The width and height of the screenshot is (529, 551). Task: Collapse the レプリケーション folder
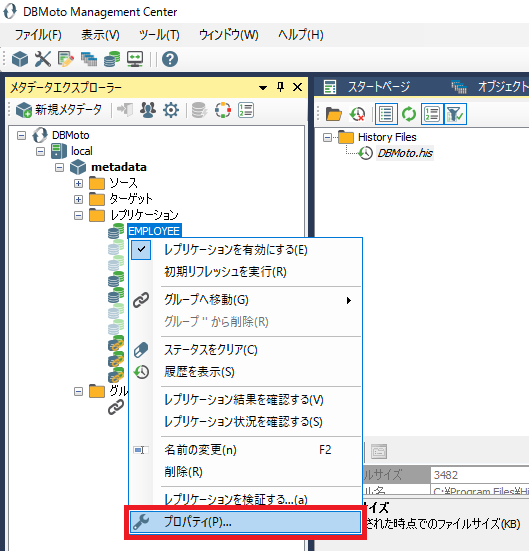click(78, 215)
